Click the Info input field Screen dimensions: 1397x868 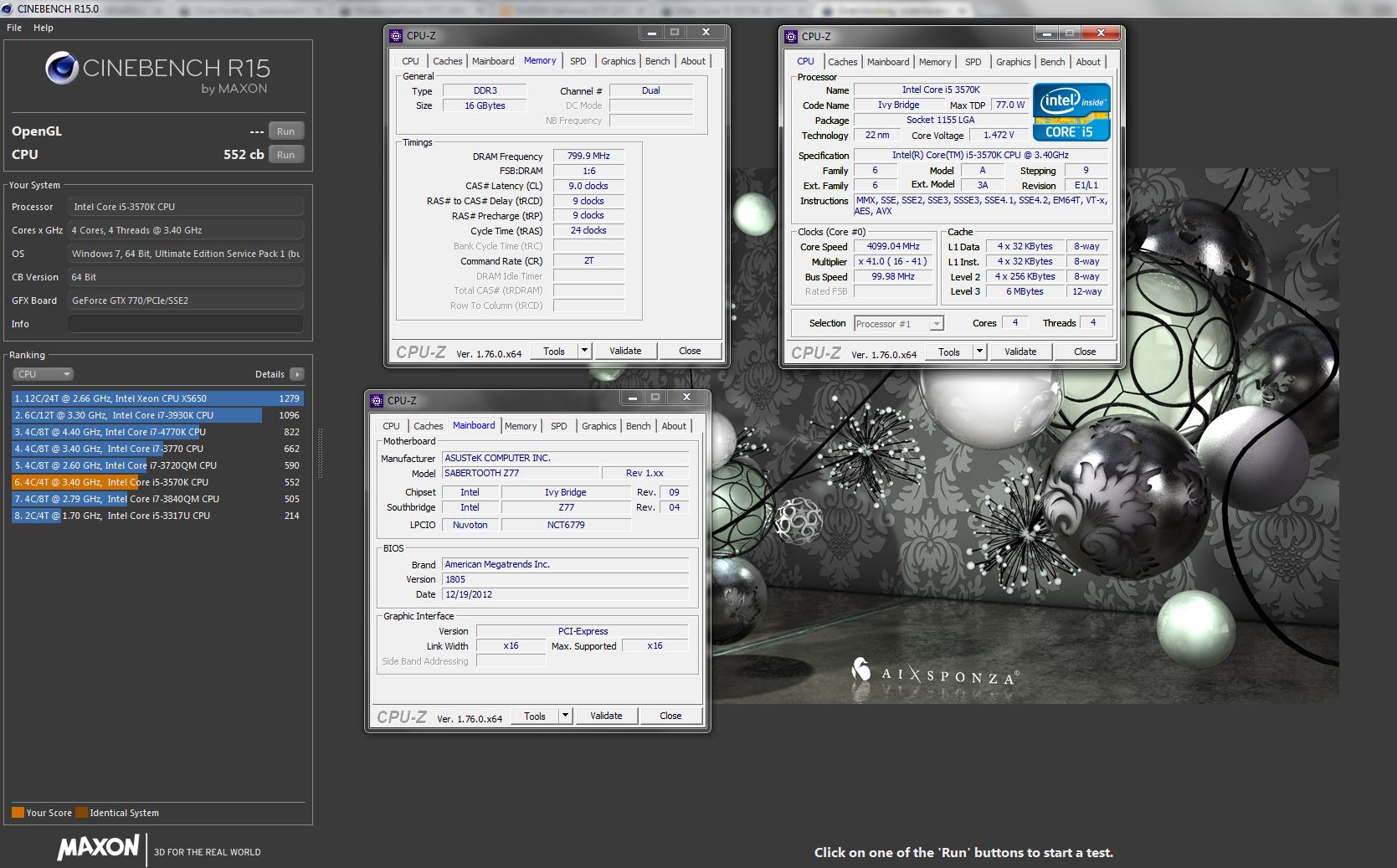click(x=186, y=324)
